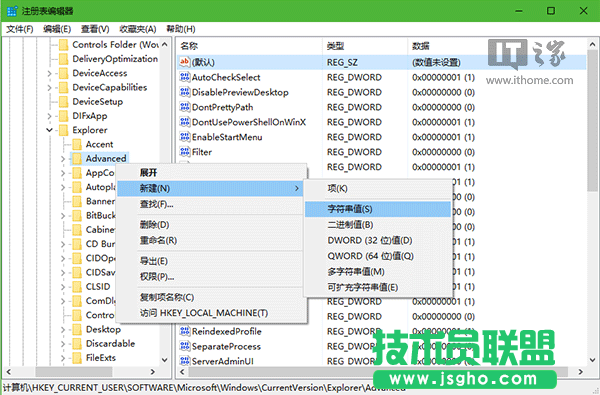The image size is (600, 395).
Task: Open the 收藏夹(A) menu
Action: click(138, 29)
